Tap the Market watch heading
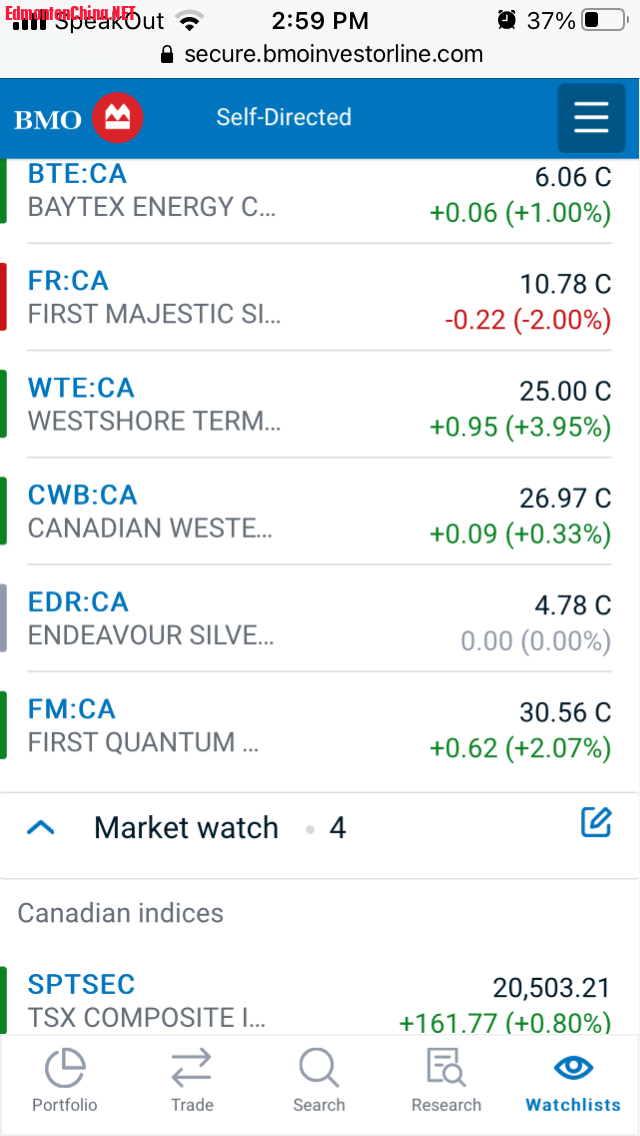Image resolution: width=640 pixels, height=1136 pixels. pos(186,828)
